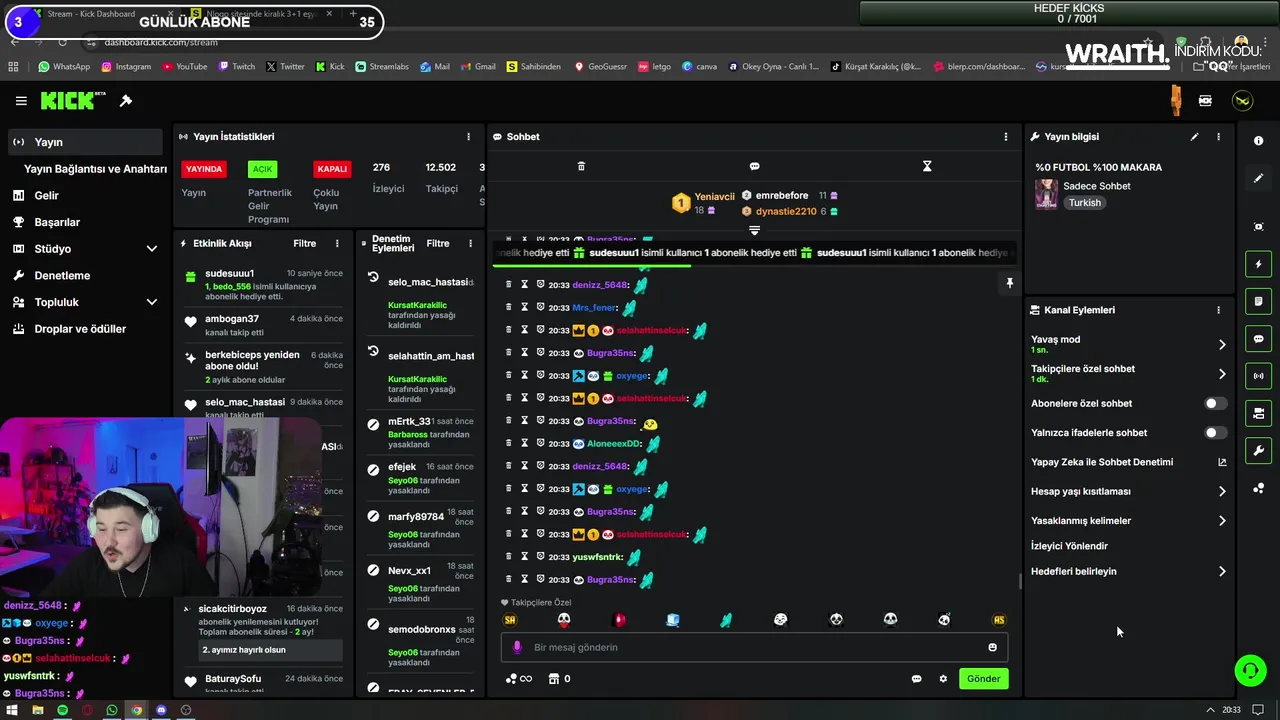Click the lightning bolt icon in the right sidebar

click(1258, 264)
